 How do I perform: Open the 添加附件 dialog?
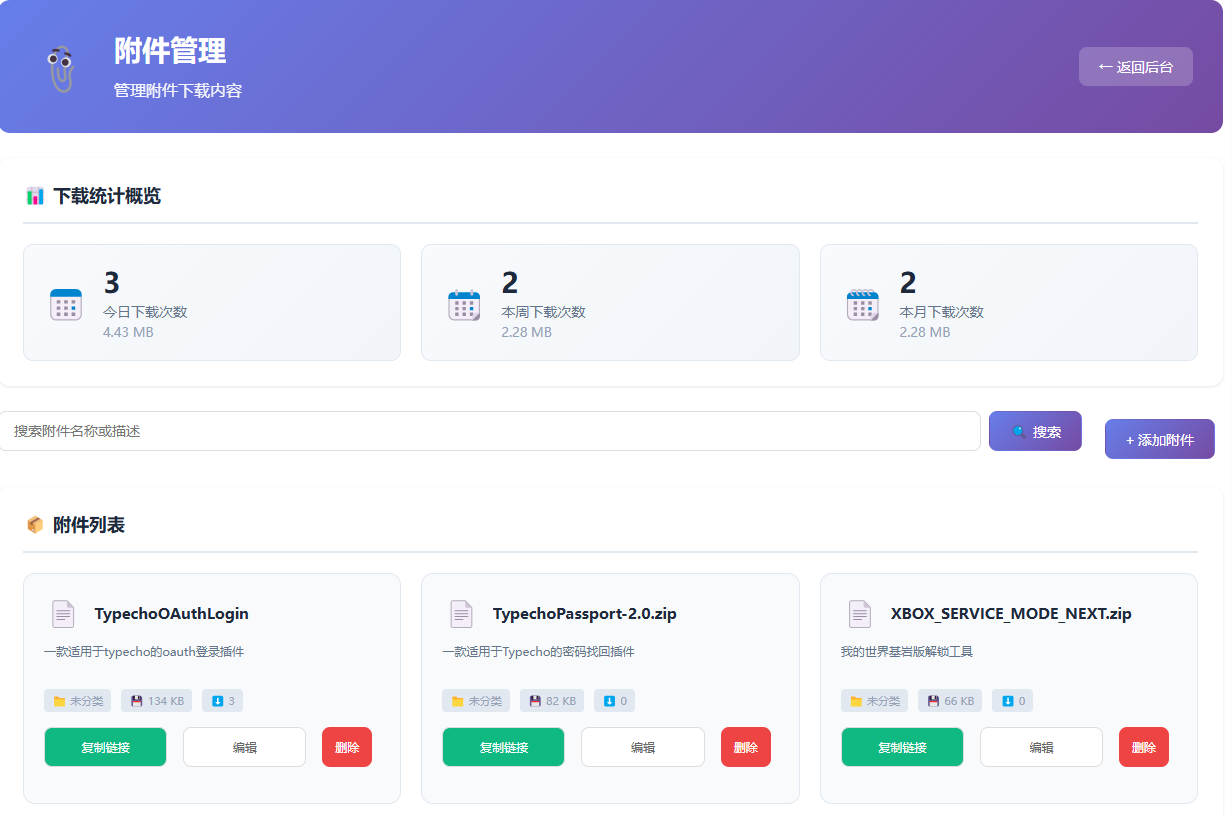coord(1159,439)
